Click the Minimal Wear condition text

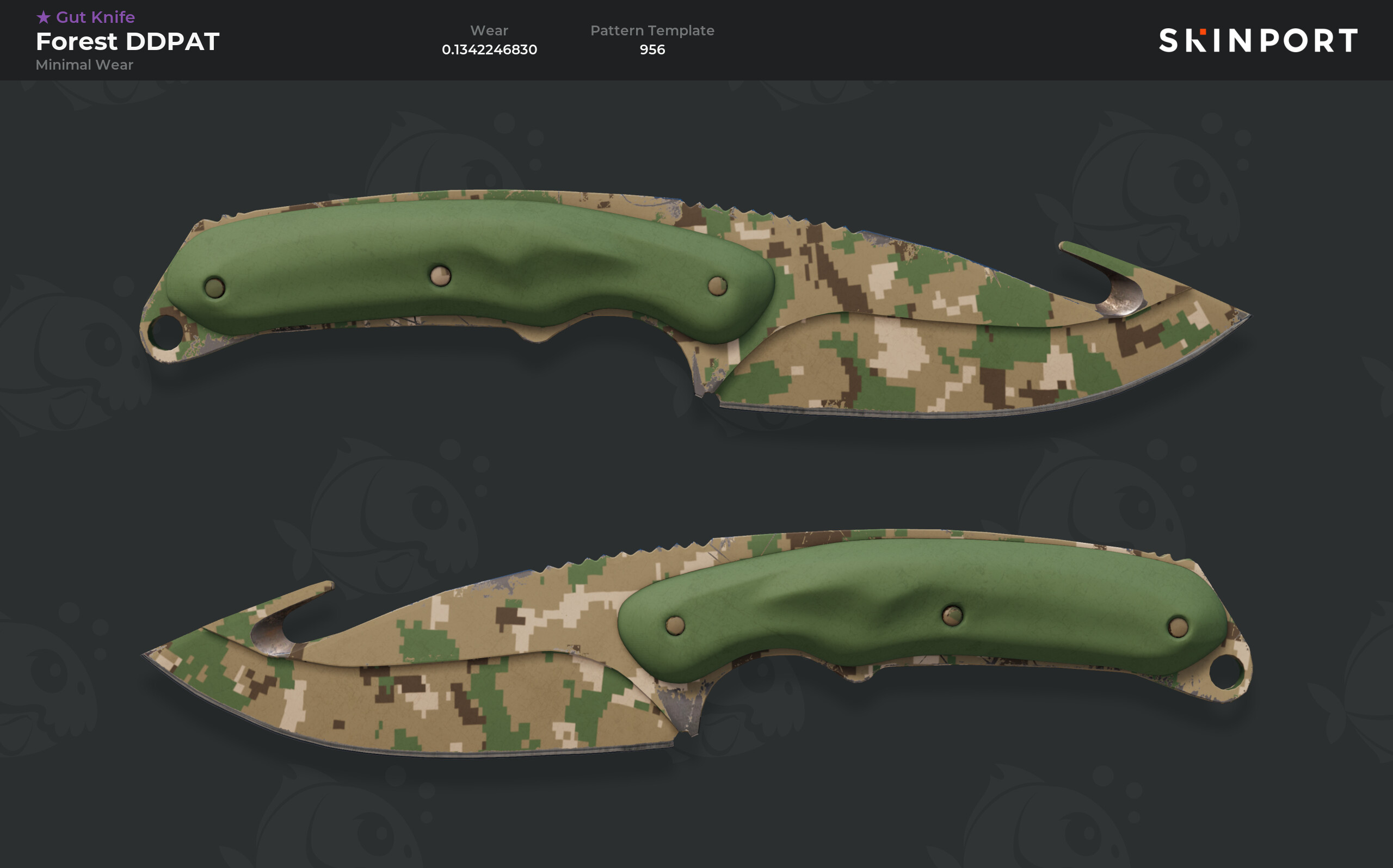pos(84,65)
